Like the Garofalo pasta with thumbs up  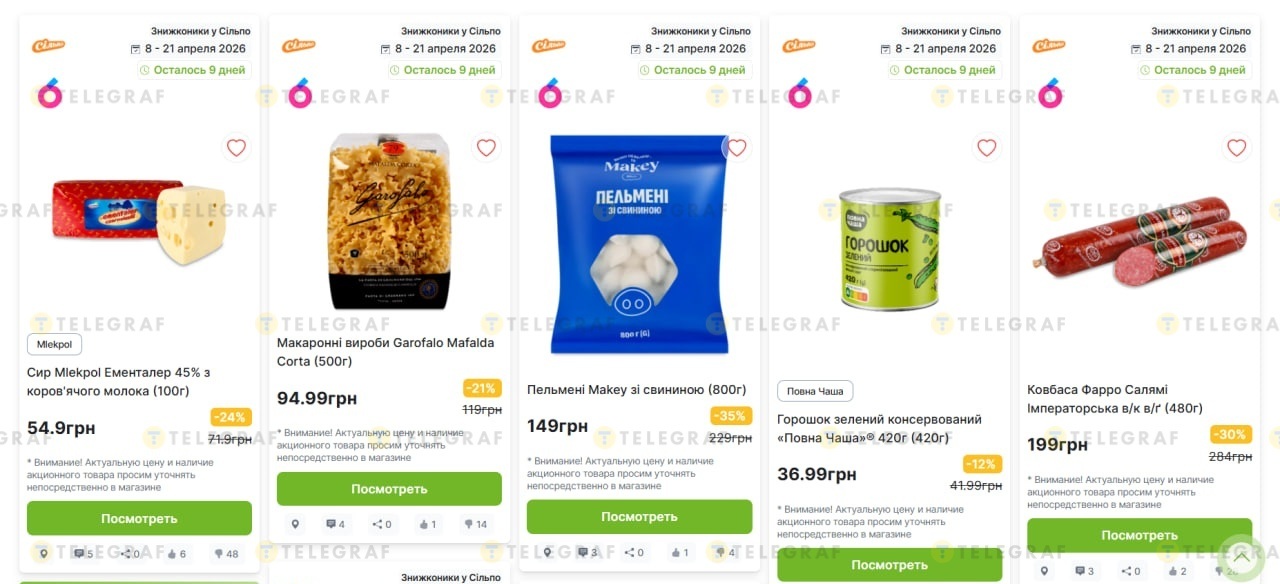pyautogui.click(x=427, y=524)
